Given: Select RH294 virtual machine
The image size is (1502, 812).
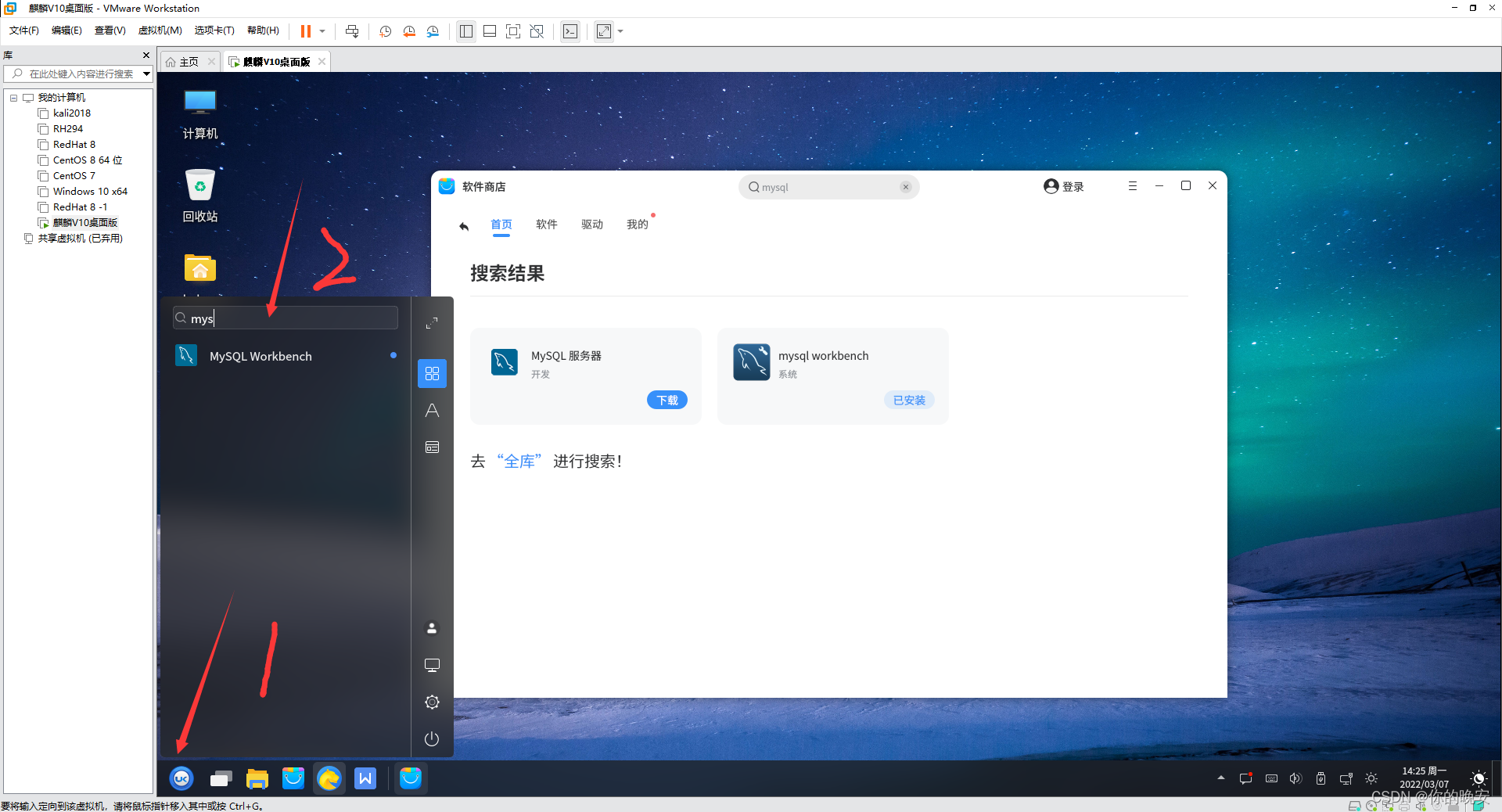Looking at the screenshot, I should [67, 129].
